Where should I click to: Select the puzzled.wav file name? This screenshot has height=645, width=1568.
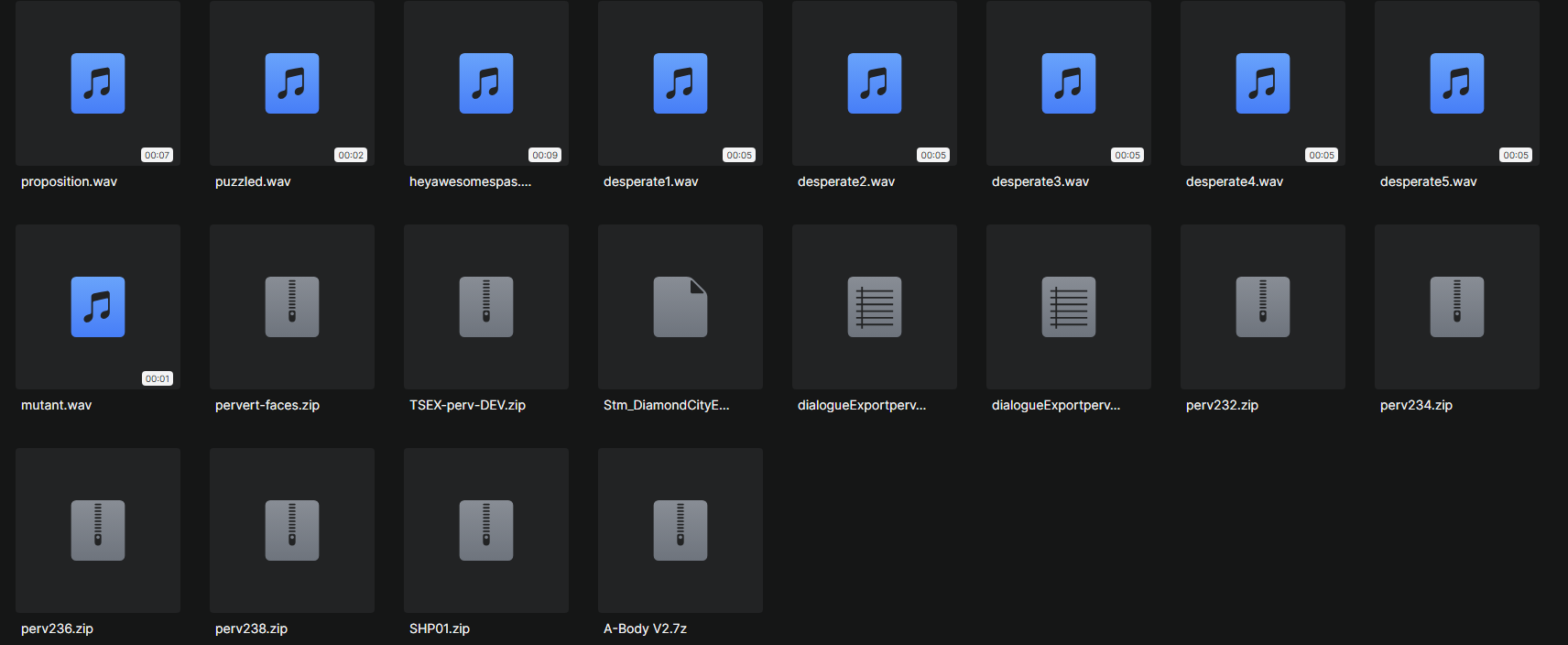[x=253, y=181]
